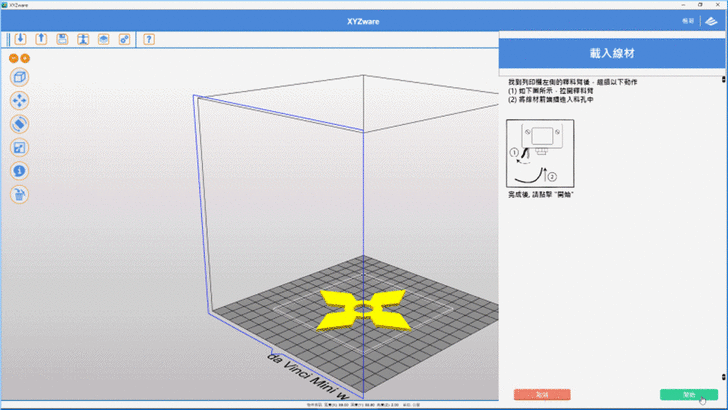Select the View cube tool
This screenshot has height=410, width=728.
19,77
